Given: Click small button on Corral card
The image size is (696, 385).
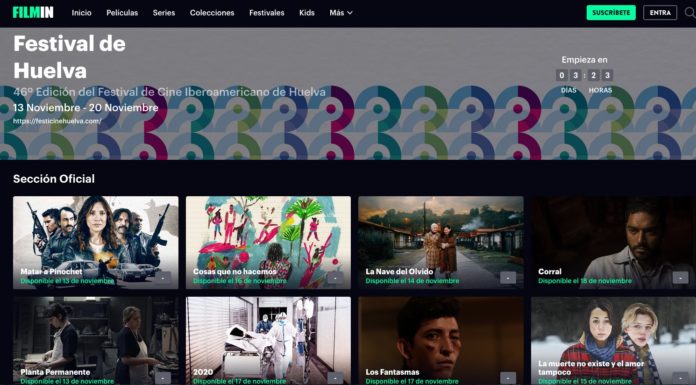Looking at the screenshot, I should coord(680,278).
